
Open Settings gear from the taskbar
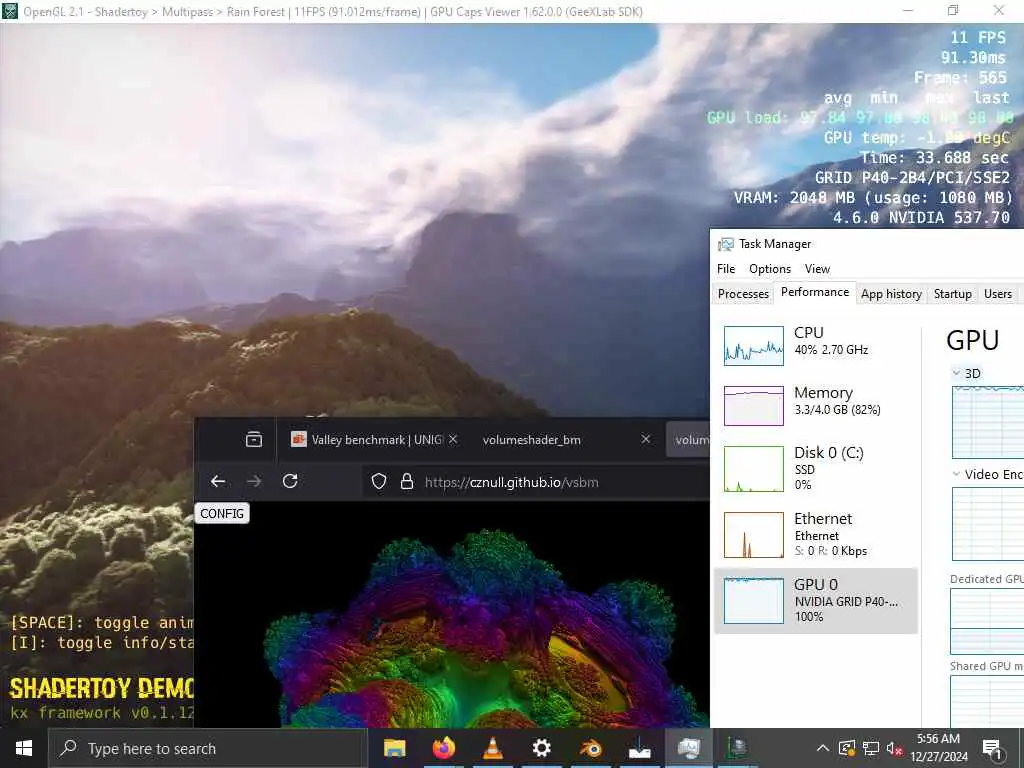click(541, 748)
